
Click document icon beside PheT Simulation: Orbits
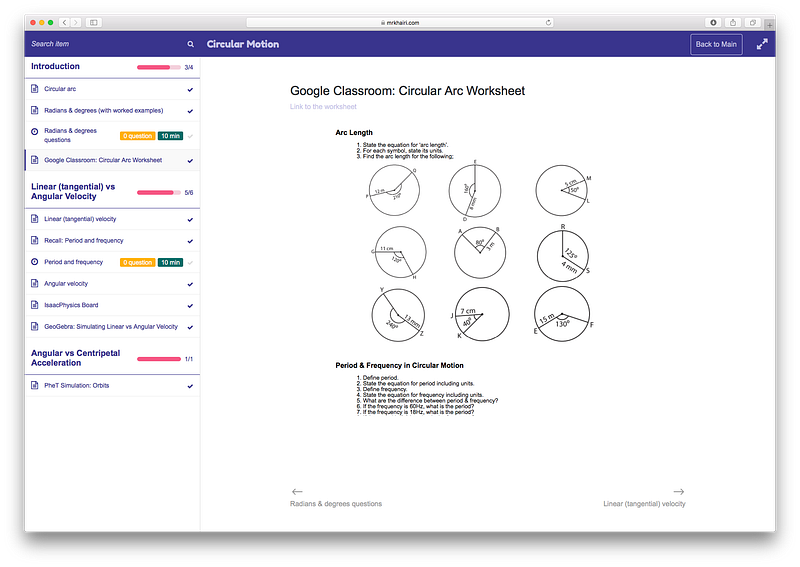point(35,385)
